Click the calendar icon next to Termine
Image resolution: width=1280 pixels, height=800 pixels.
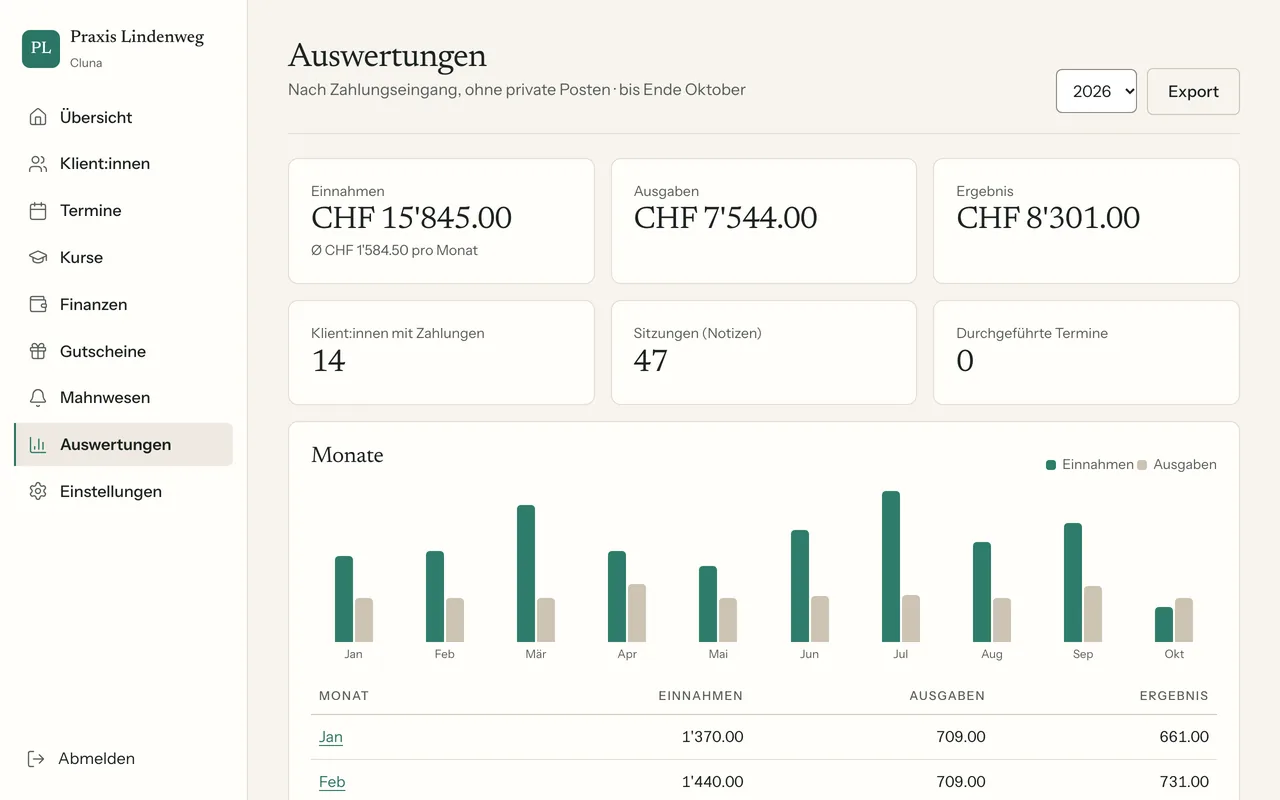pyautogui.click(x=38, y=211)
